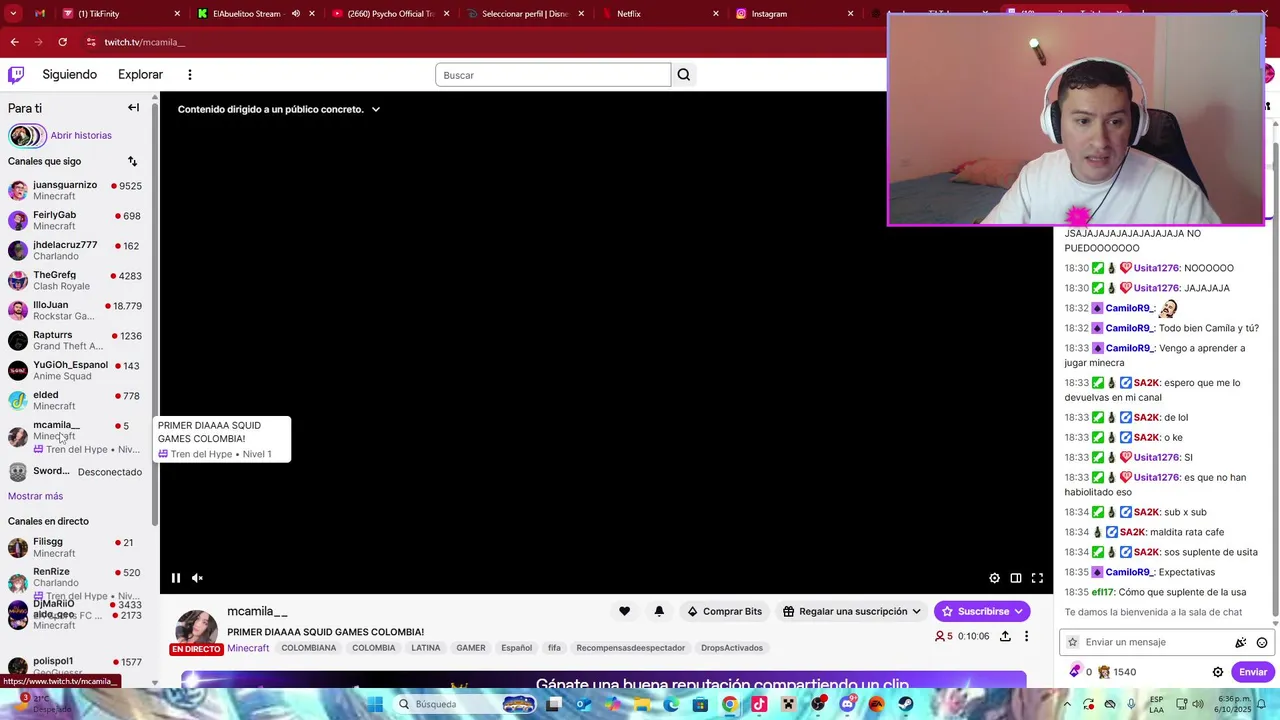Open the Explorar navigation link

tap(140, 74)
